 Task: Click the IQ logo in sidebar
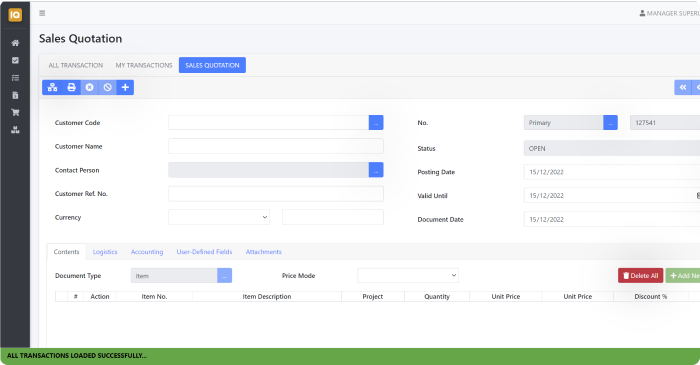pos(15,15)
